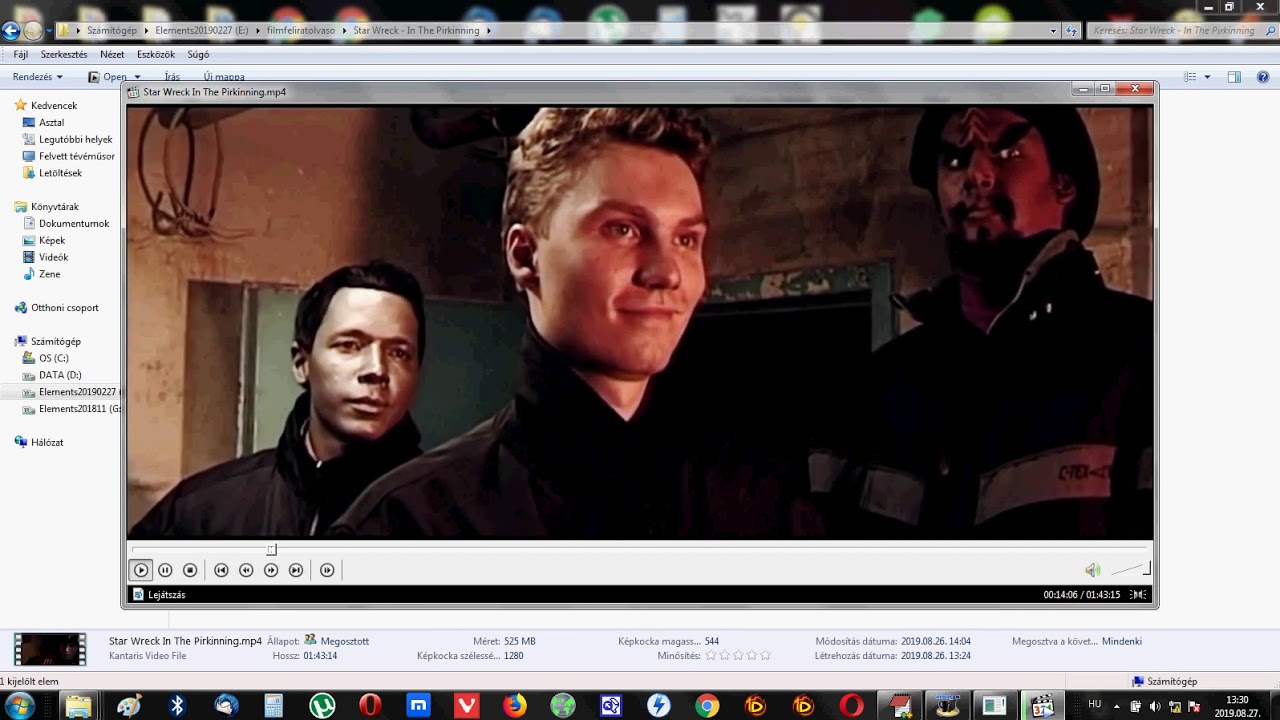Click filmfeliratolvaso breadcrumb segment
The height and width of the screenshot is (720, 1280).
pyautogui.click(x=301, y=31)
